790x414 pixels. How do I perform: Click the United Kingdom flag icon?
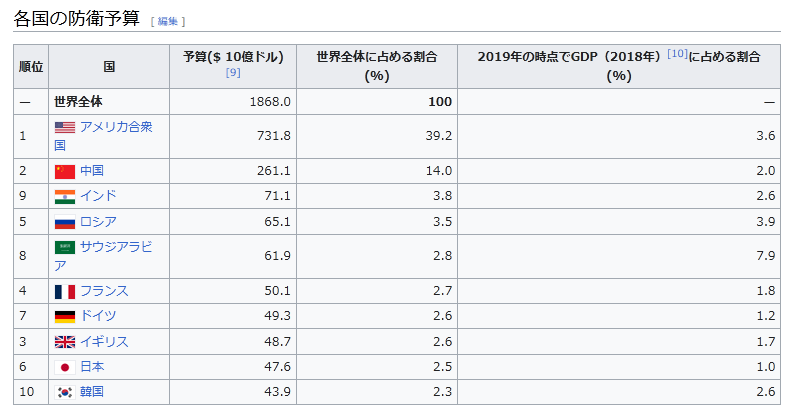coord(65,342)
